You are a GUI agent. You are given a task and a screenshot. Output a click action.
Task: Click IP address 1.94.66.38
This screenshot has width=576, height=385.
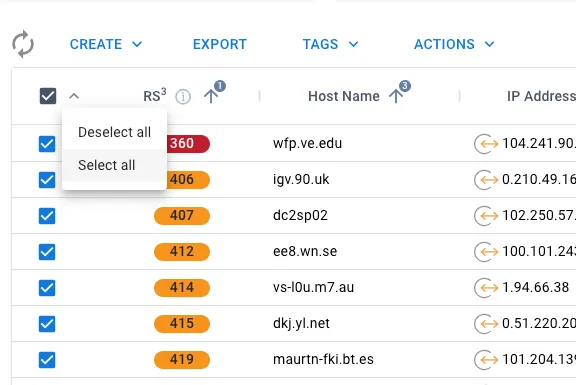(x=536, y=288)
